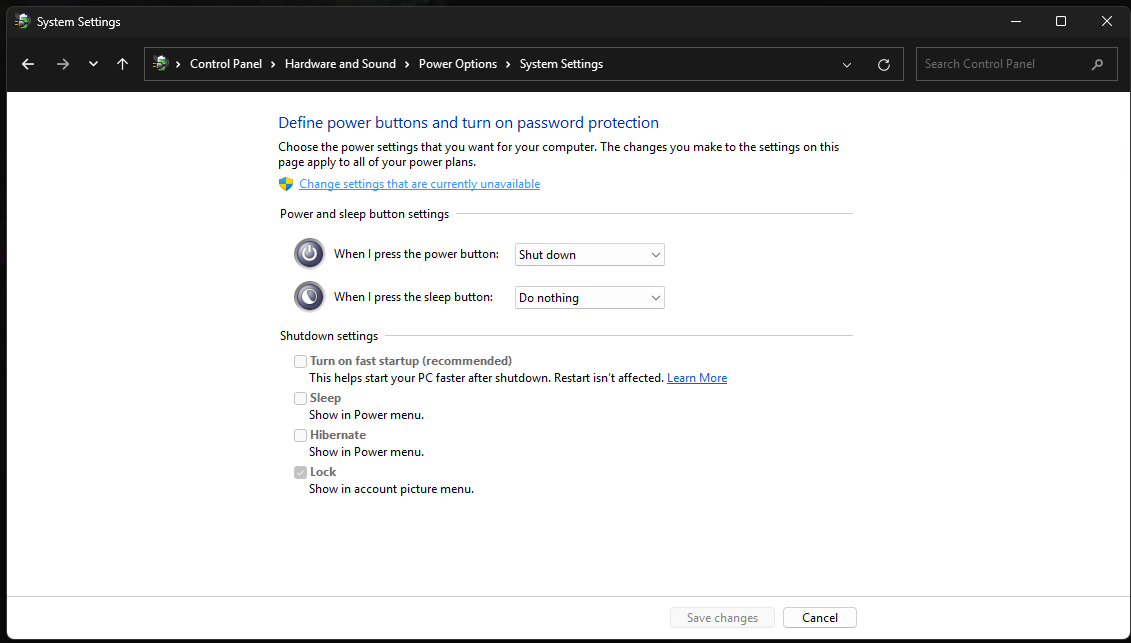Click 'When I press the power button:' label
Viewport: 1131px width, 643px height.
[x=416, y=254]
